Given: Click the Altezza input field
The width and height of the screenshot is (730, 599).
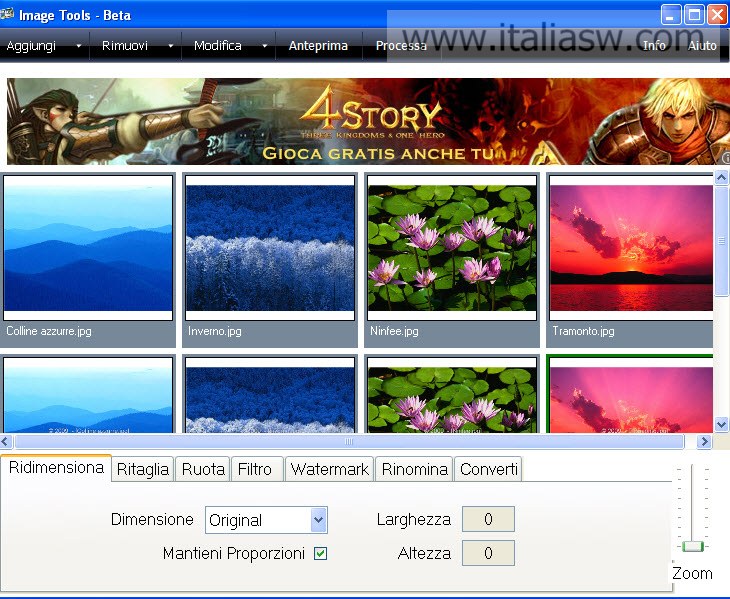Looking at the screenshot, I should [x=488, y=553].
